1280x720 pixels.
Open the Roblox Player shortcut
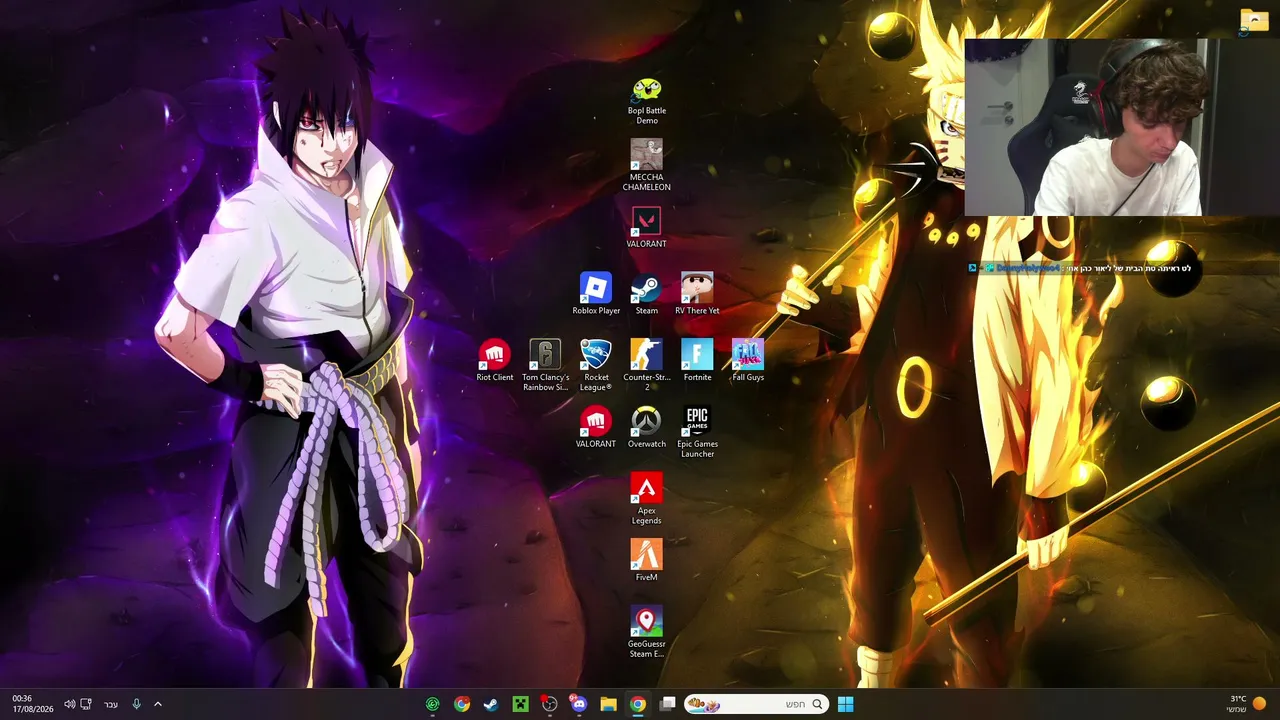(596, 294)
